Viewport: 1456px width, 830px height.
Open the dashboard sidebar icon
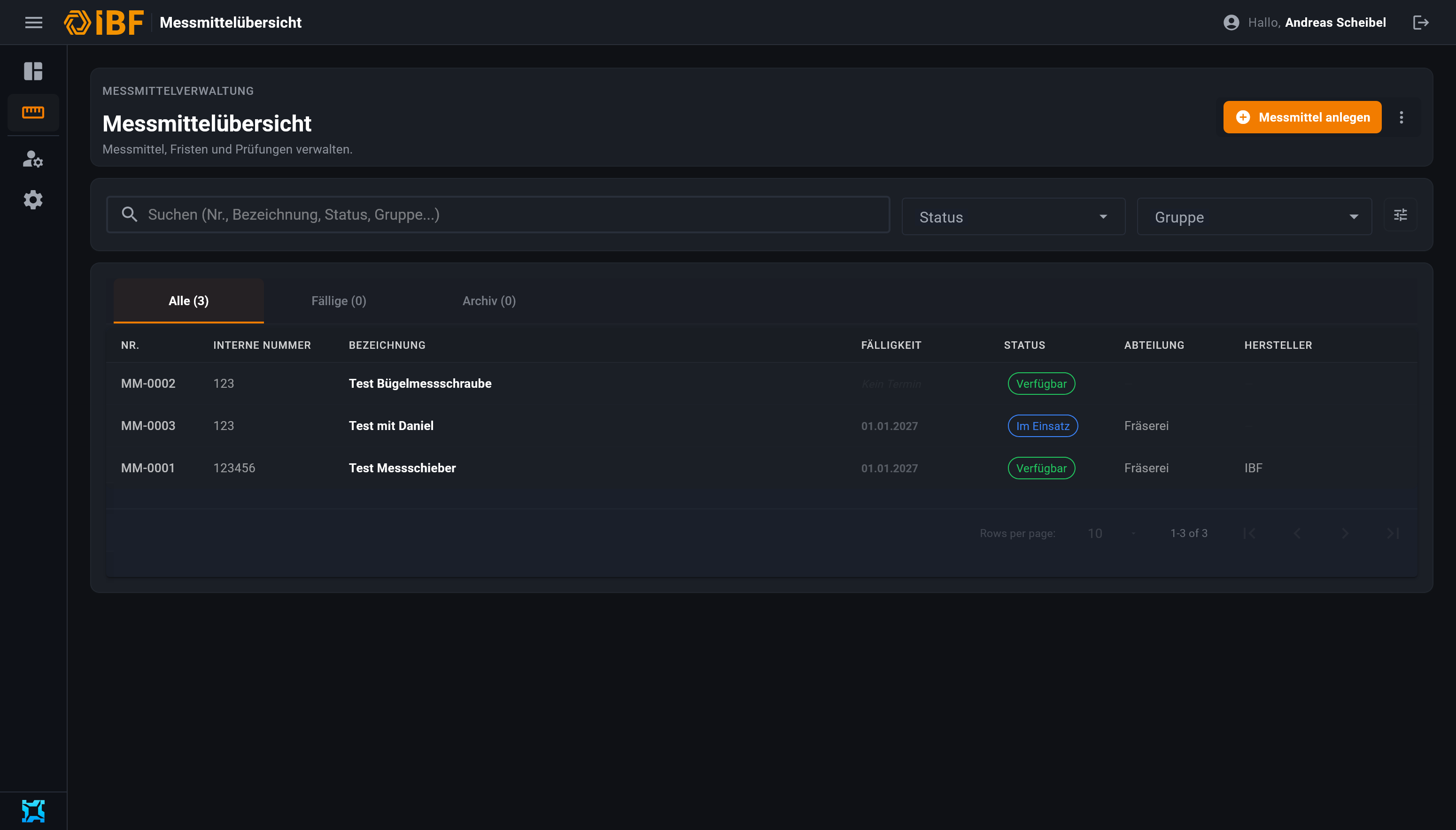tap(33, 71)
